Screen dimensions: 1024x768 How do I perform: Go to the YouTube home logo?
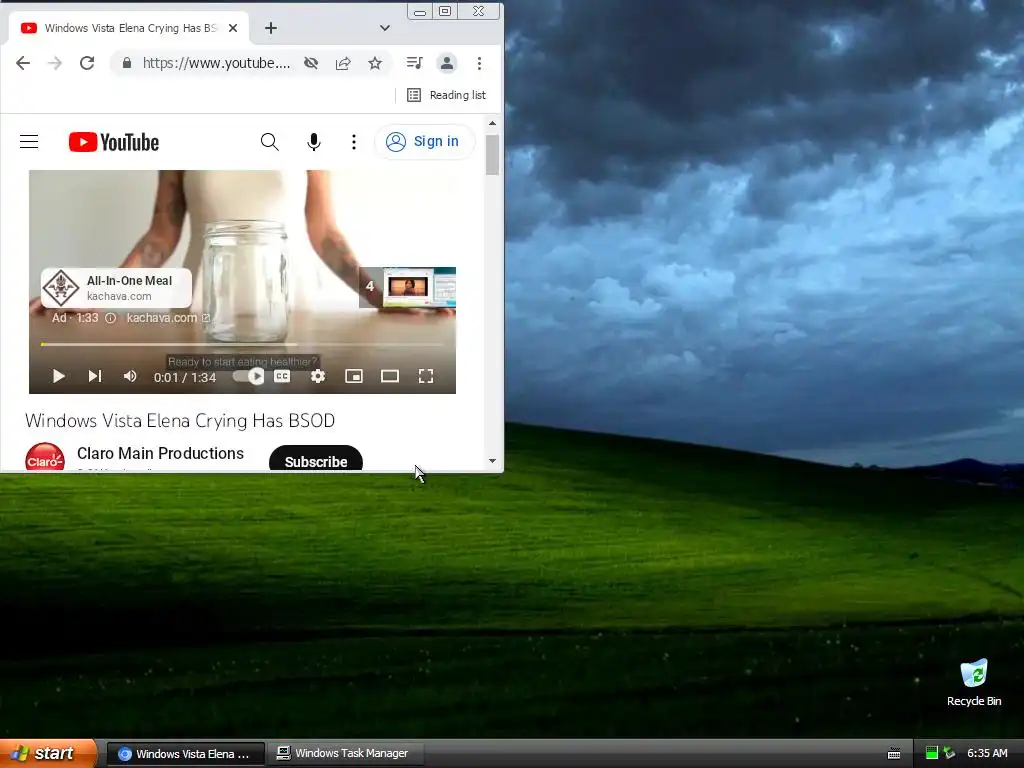(114, 142)
